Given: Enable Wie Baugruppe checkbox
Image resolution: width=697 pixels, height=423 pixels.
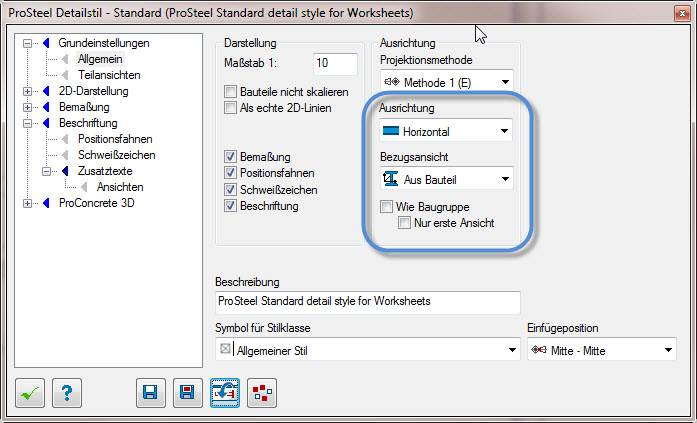Looking at the screenshot, I should click(x=386, y=207).
